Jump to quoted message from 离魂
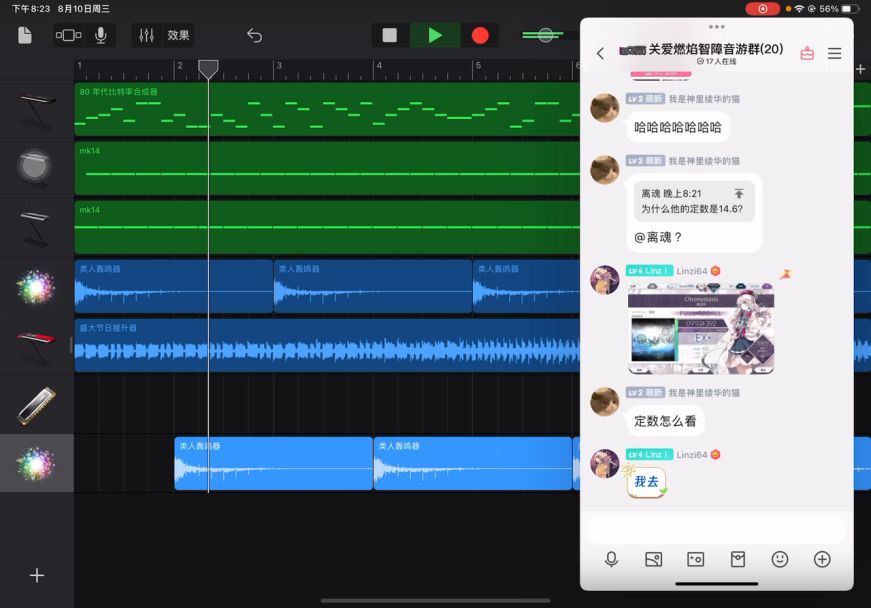Image resolution: width=871 pixels, height=608 pixels. click(x=738, y=193)
